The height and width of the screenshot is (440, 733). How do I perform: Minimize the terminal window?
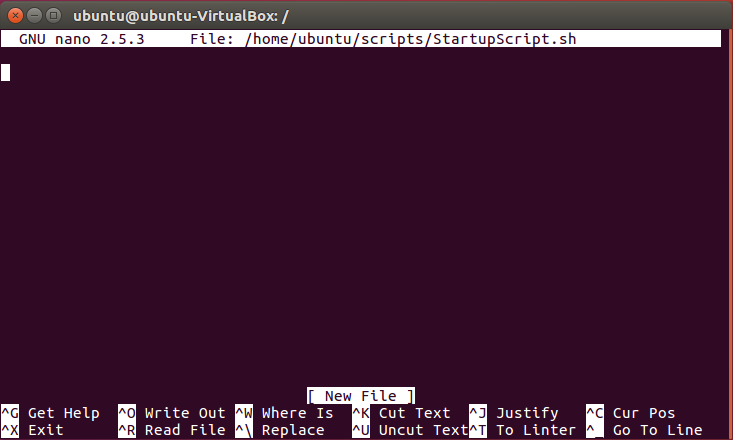click(35, 15)
